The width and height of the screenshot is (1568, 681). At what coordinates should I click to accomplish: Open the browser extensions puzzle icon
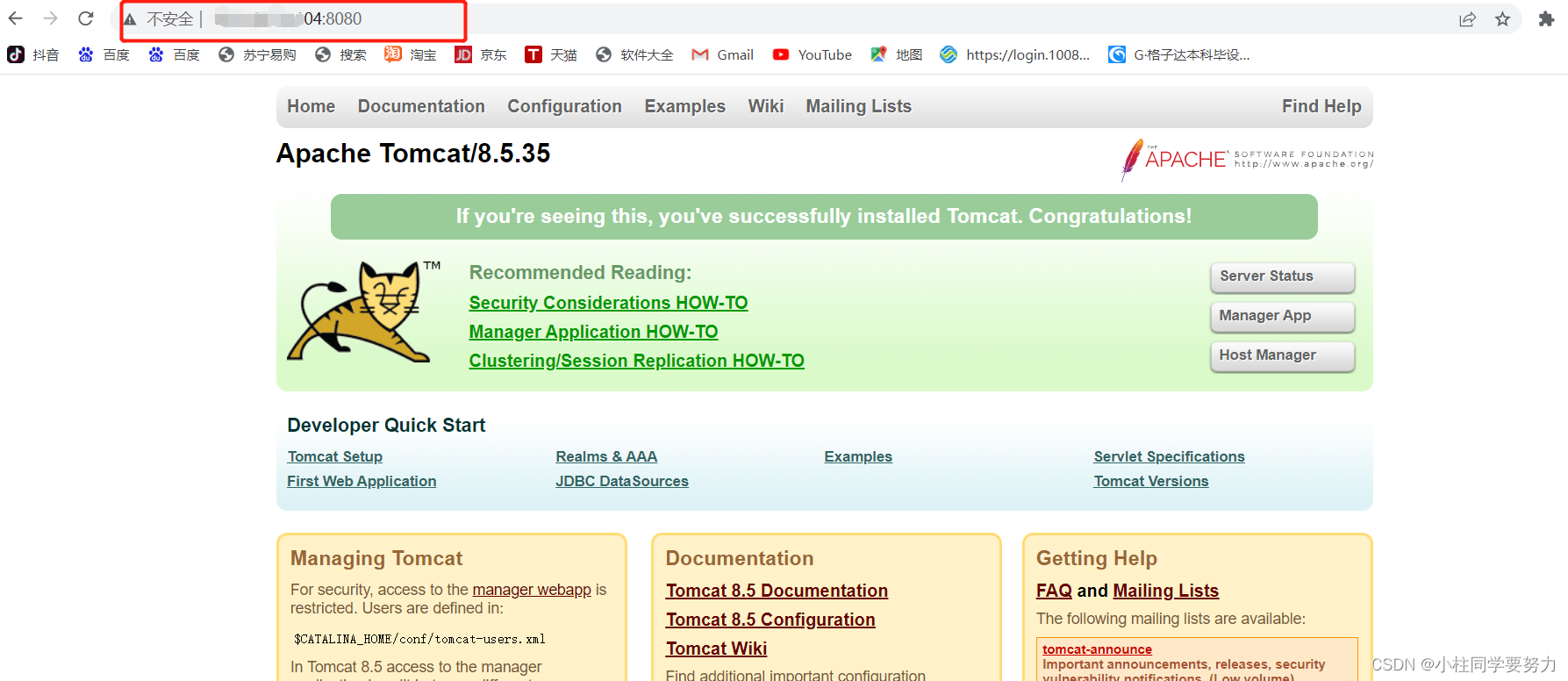pyautogui.click(x=1546, y=19)
